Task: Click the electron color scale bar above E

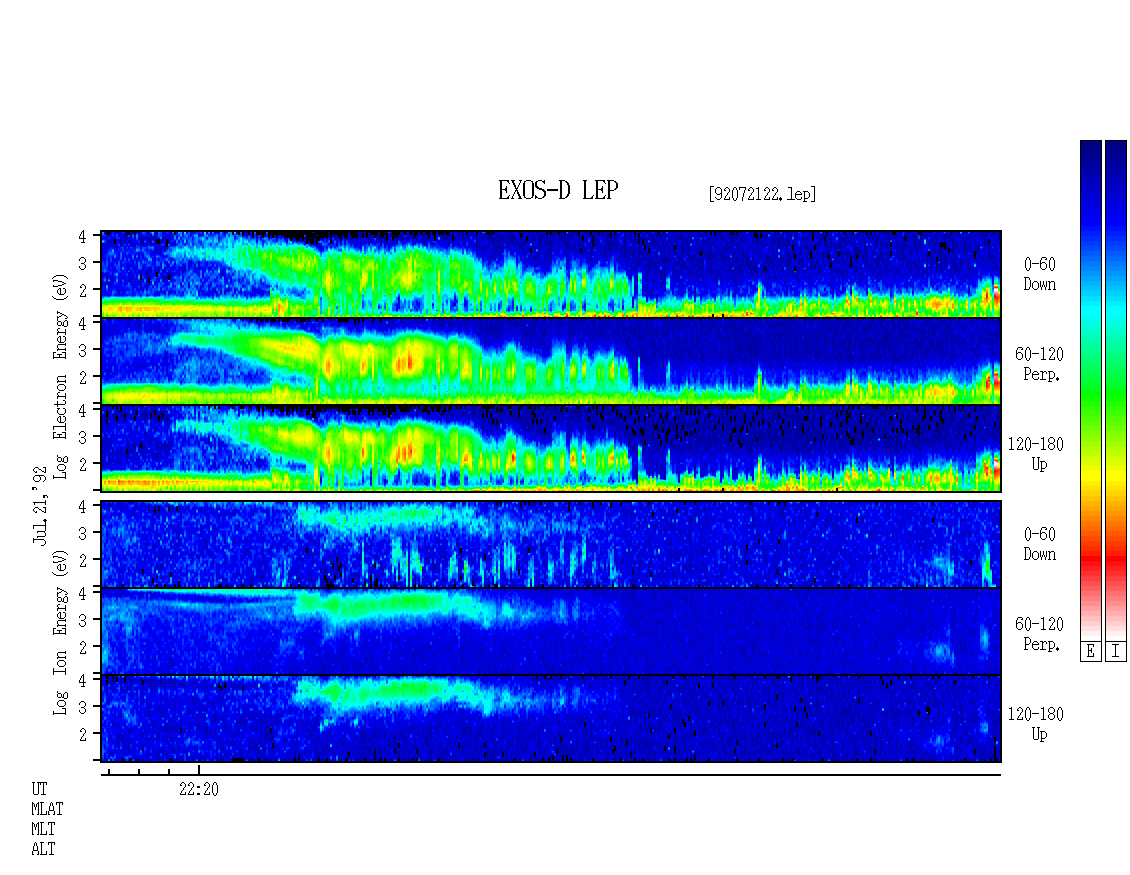Action: [1090, 390]
